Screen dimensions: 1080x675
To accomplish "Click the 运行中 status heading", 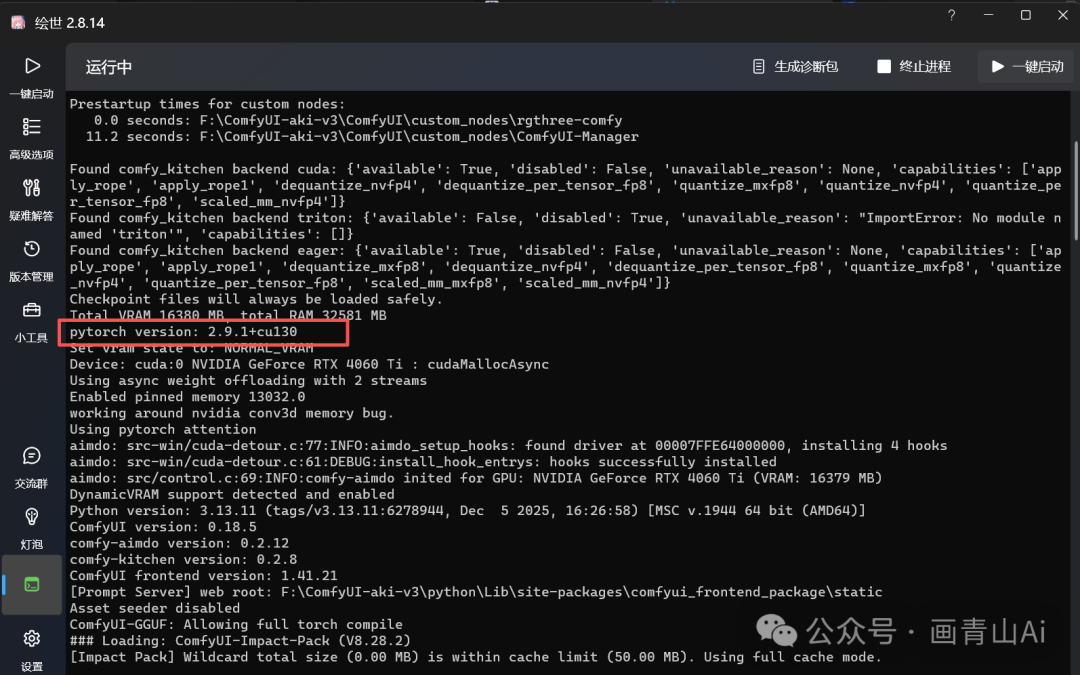I will pyautogui.click(x=109, y=67).
